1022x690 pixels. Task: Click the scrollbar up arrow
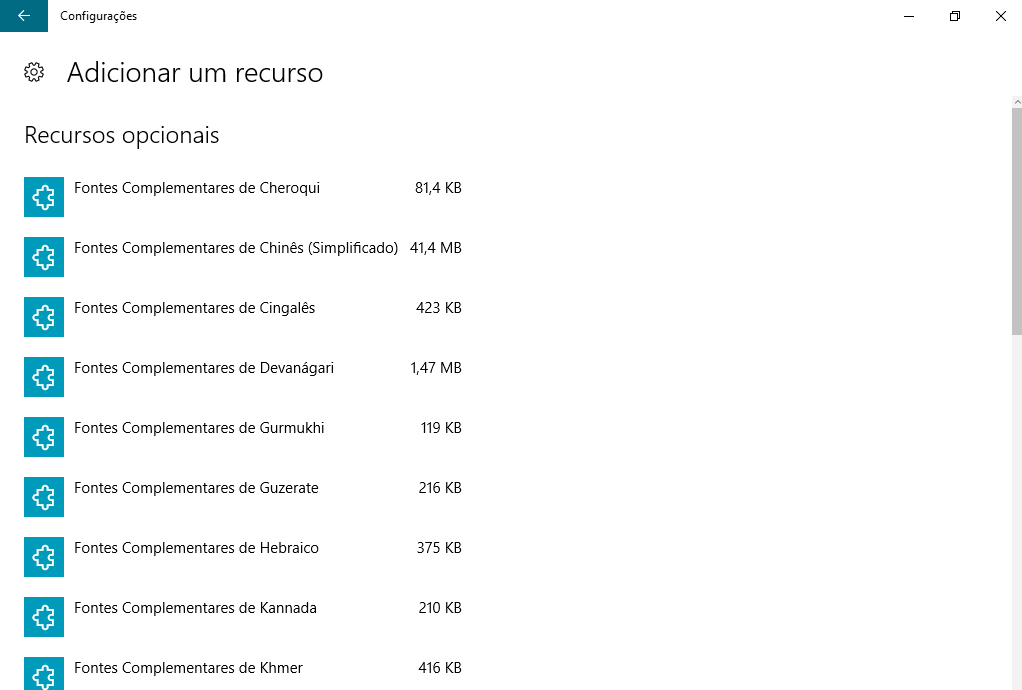[1017, 102]
